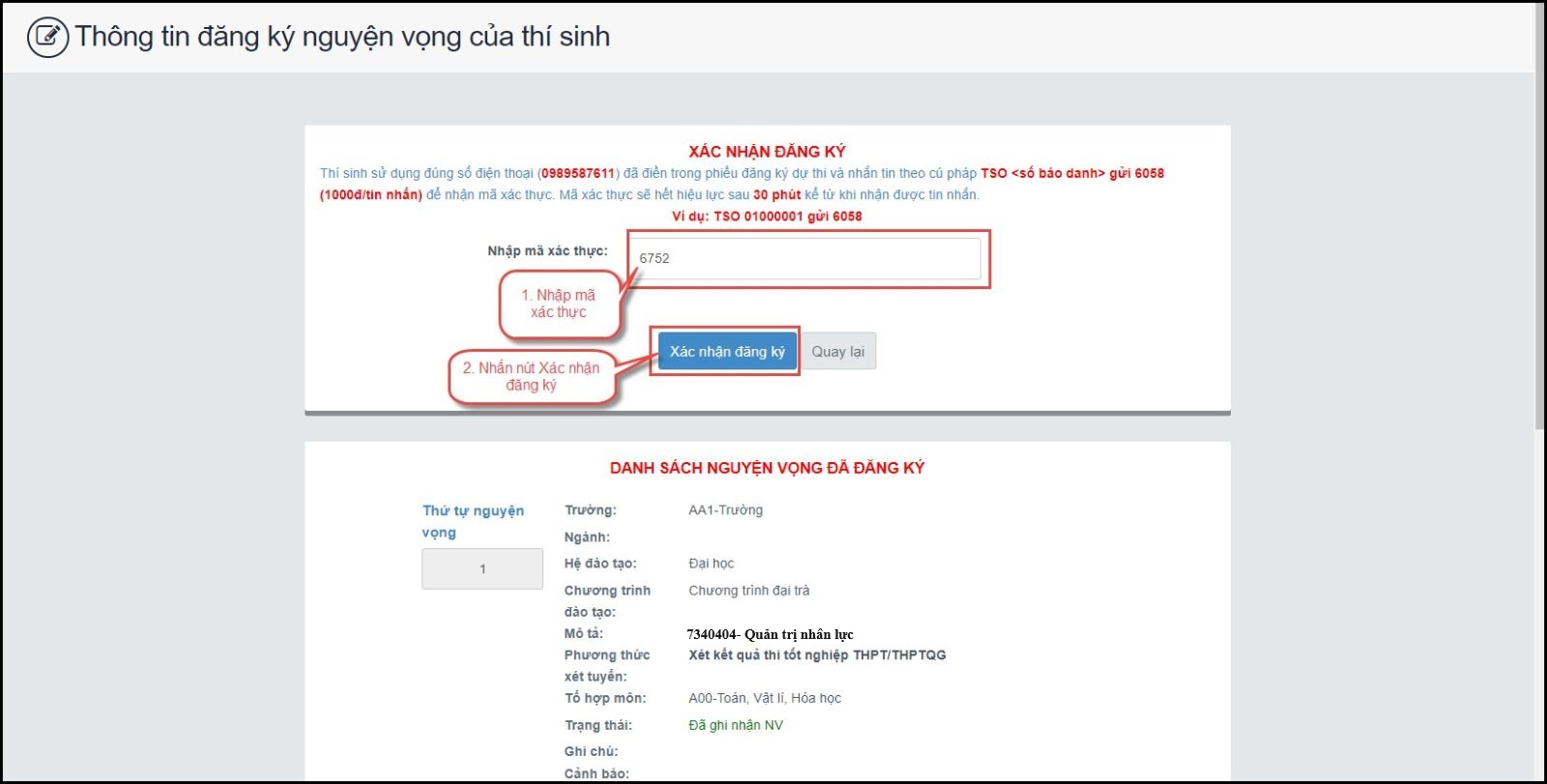The width and height of the screenshot is (1547, 784).
Task: Click the Quay lại button
Action: (838, 352)
